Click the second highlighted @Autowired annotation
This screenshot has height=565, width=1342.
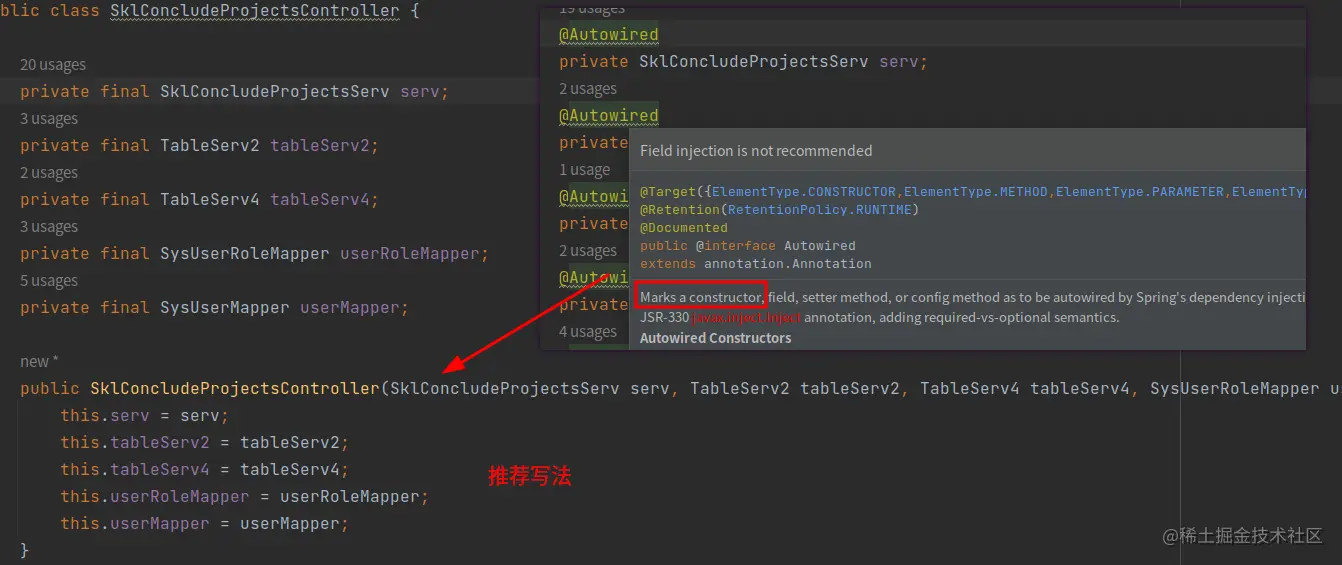[609, 115]
